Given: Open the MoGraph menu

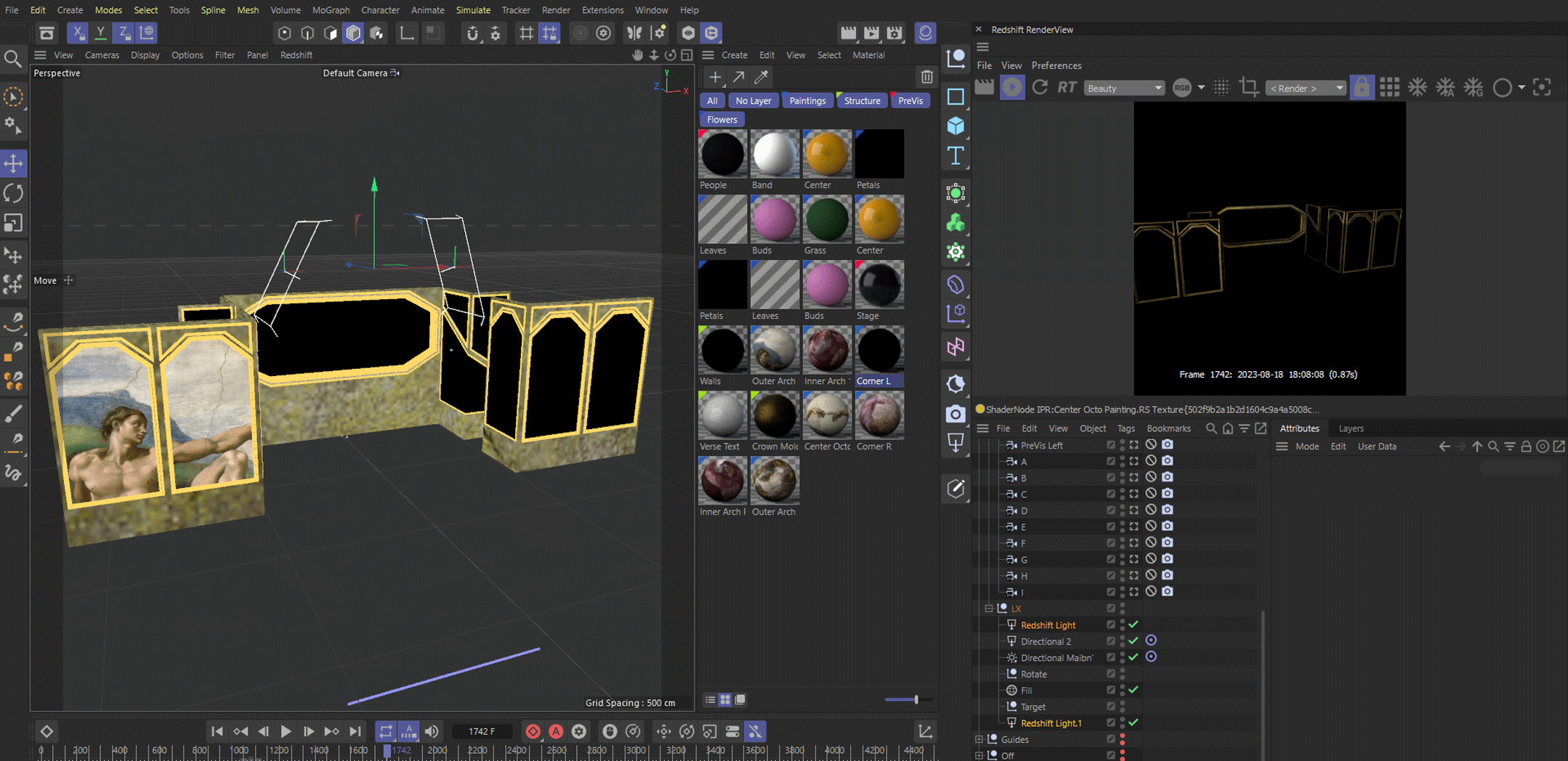Looking at the screenshot, I should [x=331, y=10].
